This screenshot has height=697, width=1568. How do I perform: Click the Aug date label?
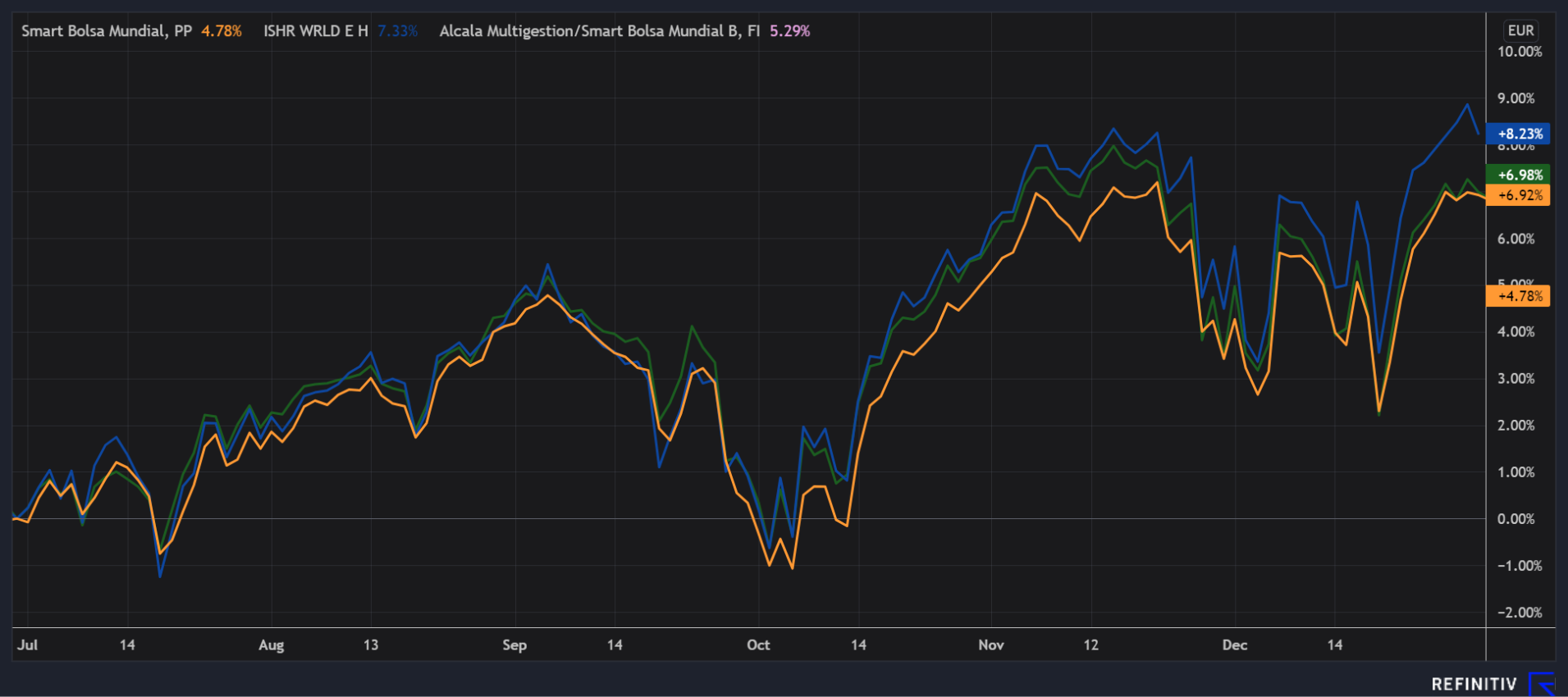(x=272, y=645)
